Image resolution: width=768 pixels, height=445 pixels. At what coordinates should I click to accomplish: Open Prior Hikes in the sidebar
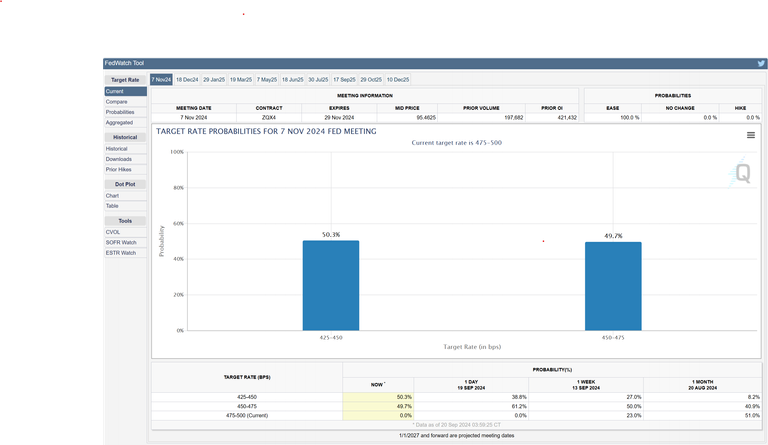[118, 169]
